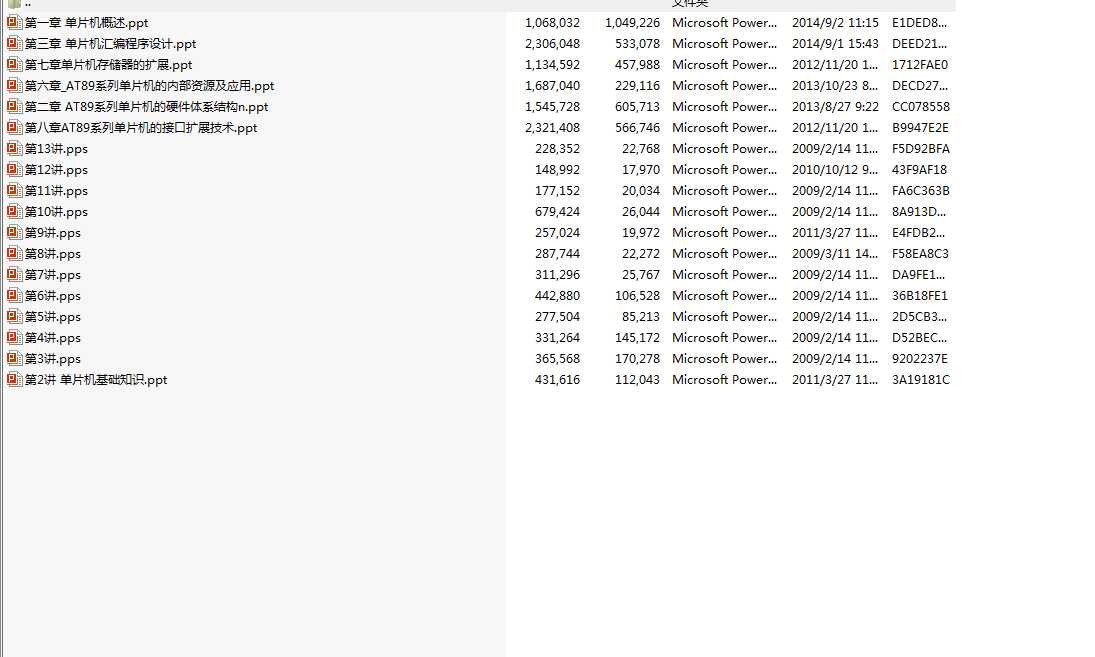The image size is (1095, 657).
Task: Select the 第4讲.pps file name
Action: click(x=53, y=338)
